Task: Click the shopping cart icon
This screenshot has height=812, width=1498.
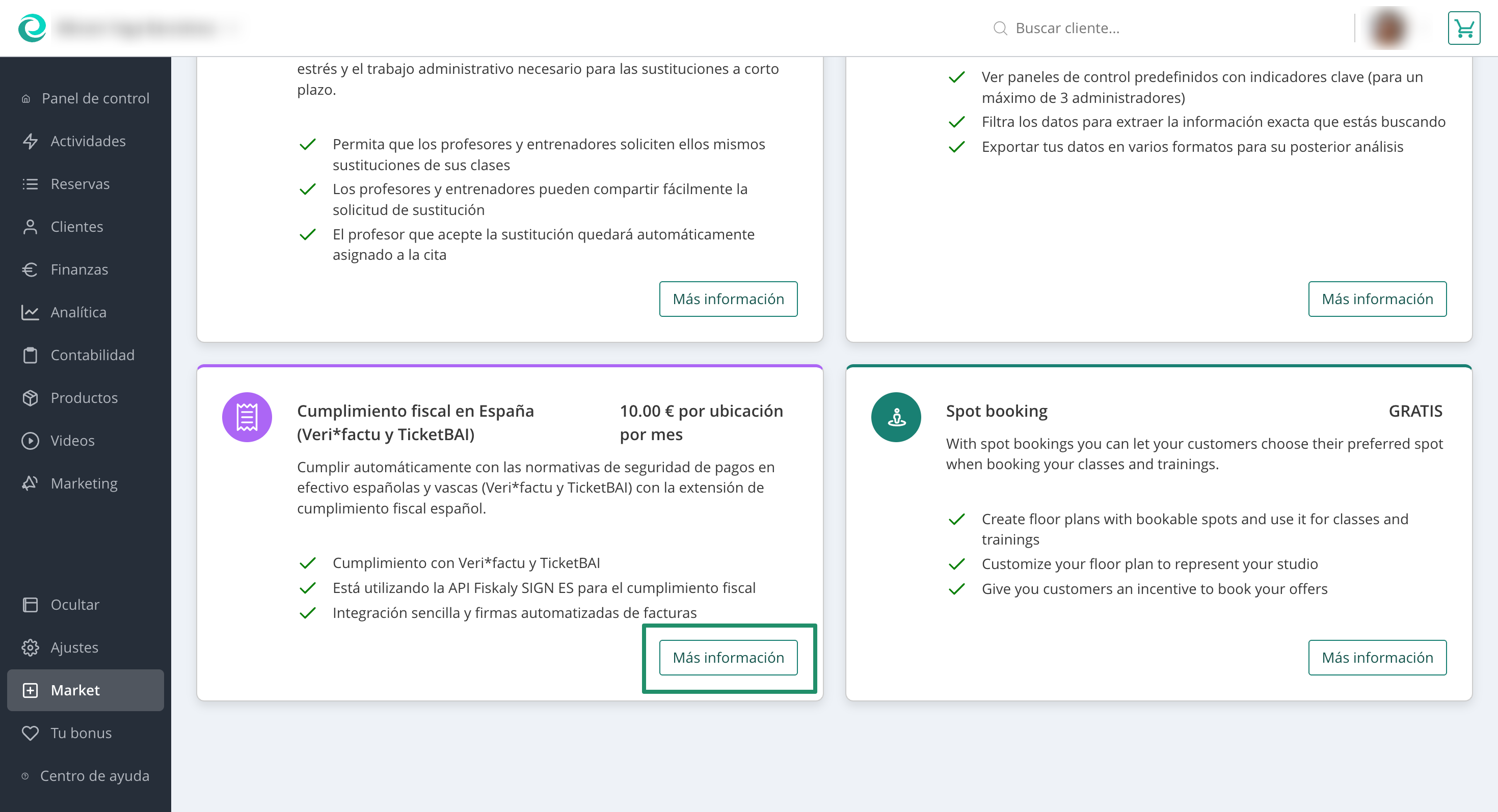Action: (x=1463, y=28)
